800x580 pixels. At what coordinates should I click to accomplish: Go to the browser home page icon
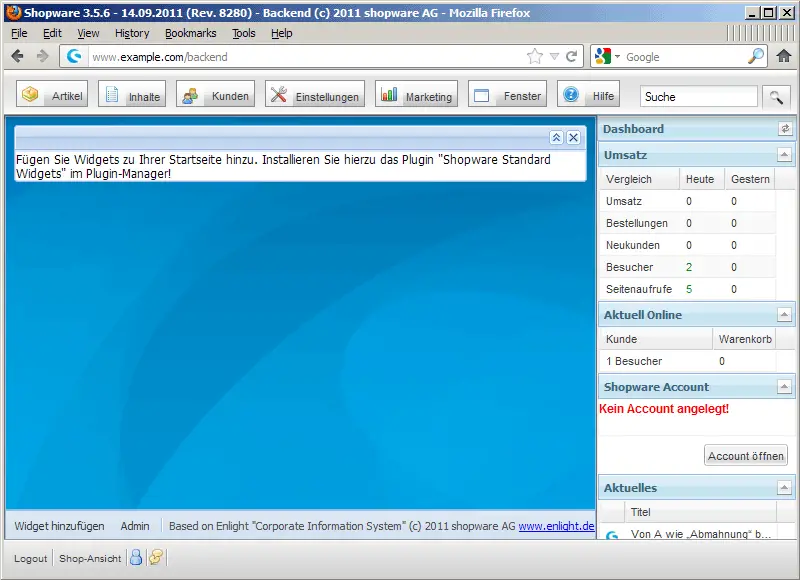tap(784, 56)
